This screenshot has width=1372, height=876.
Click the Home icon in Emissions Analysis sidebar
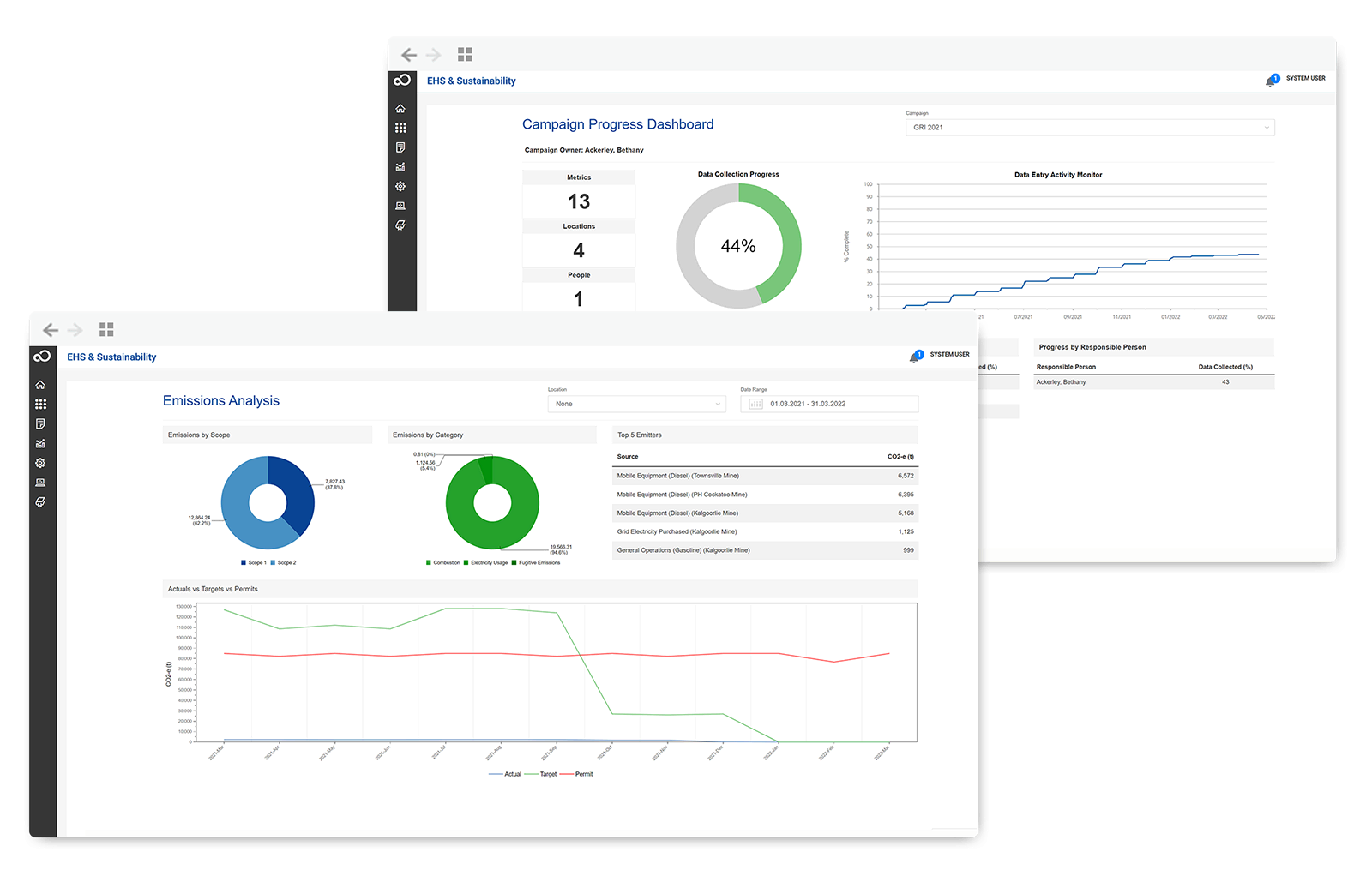[40, 385]
